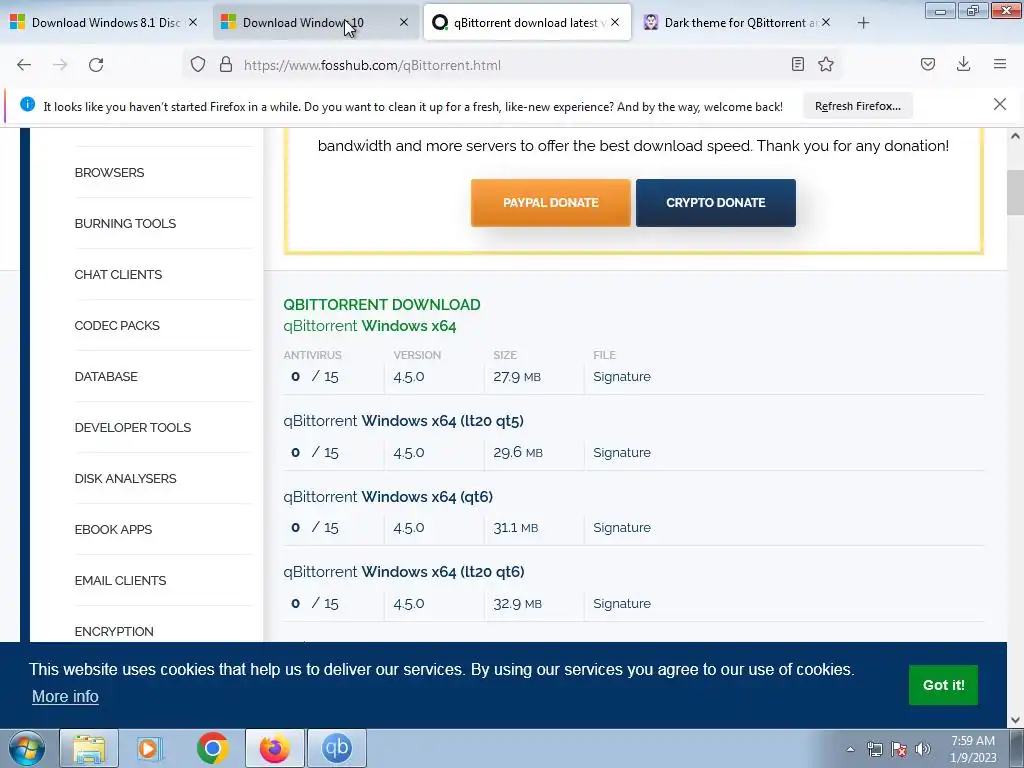Open the Browsers category

tap(109, 173)
